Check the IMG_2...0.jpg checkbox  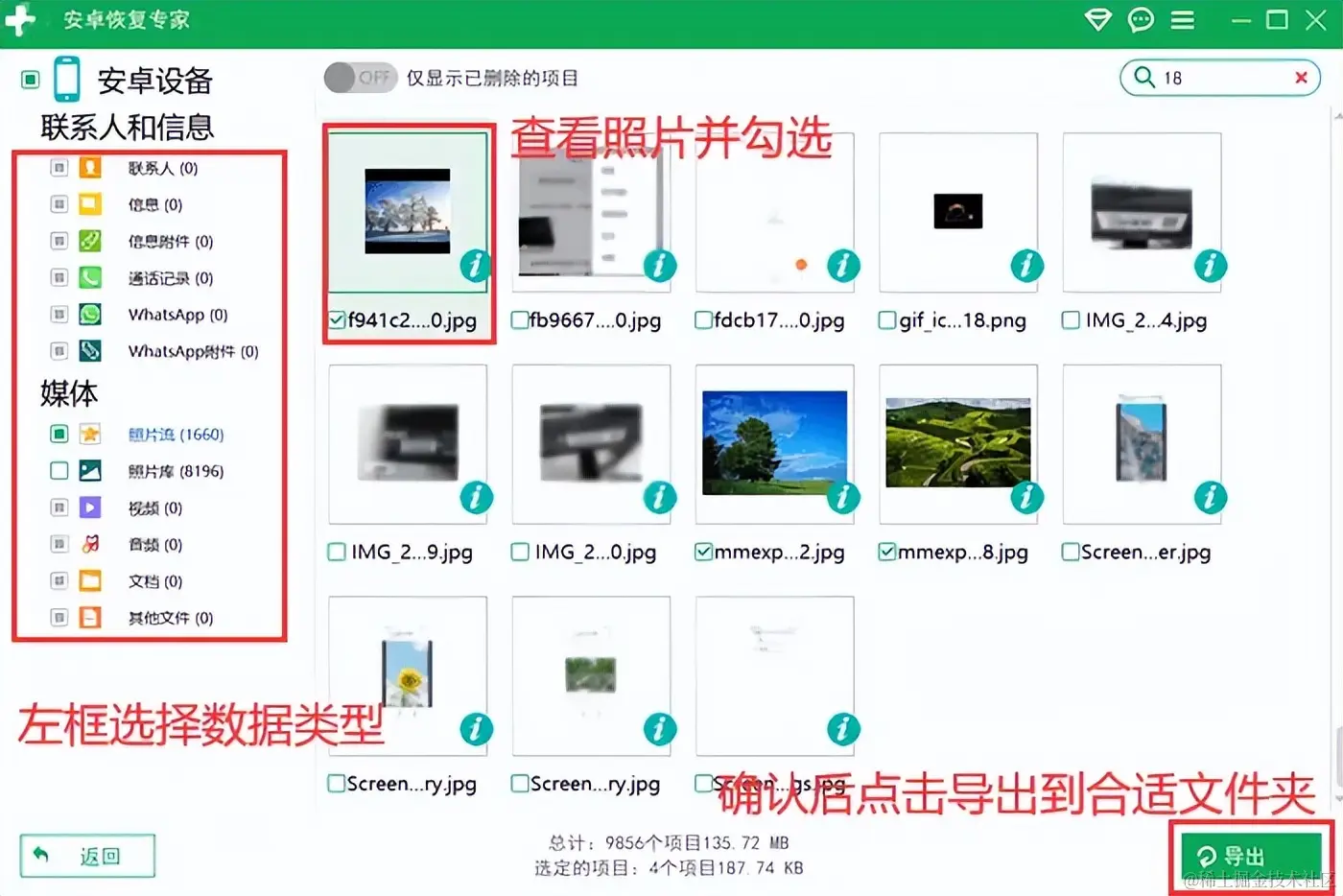point(520,552)
